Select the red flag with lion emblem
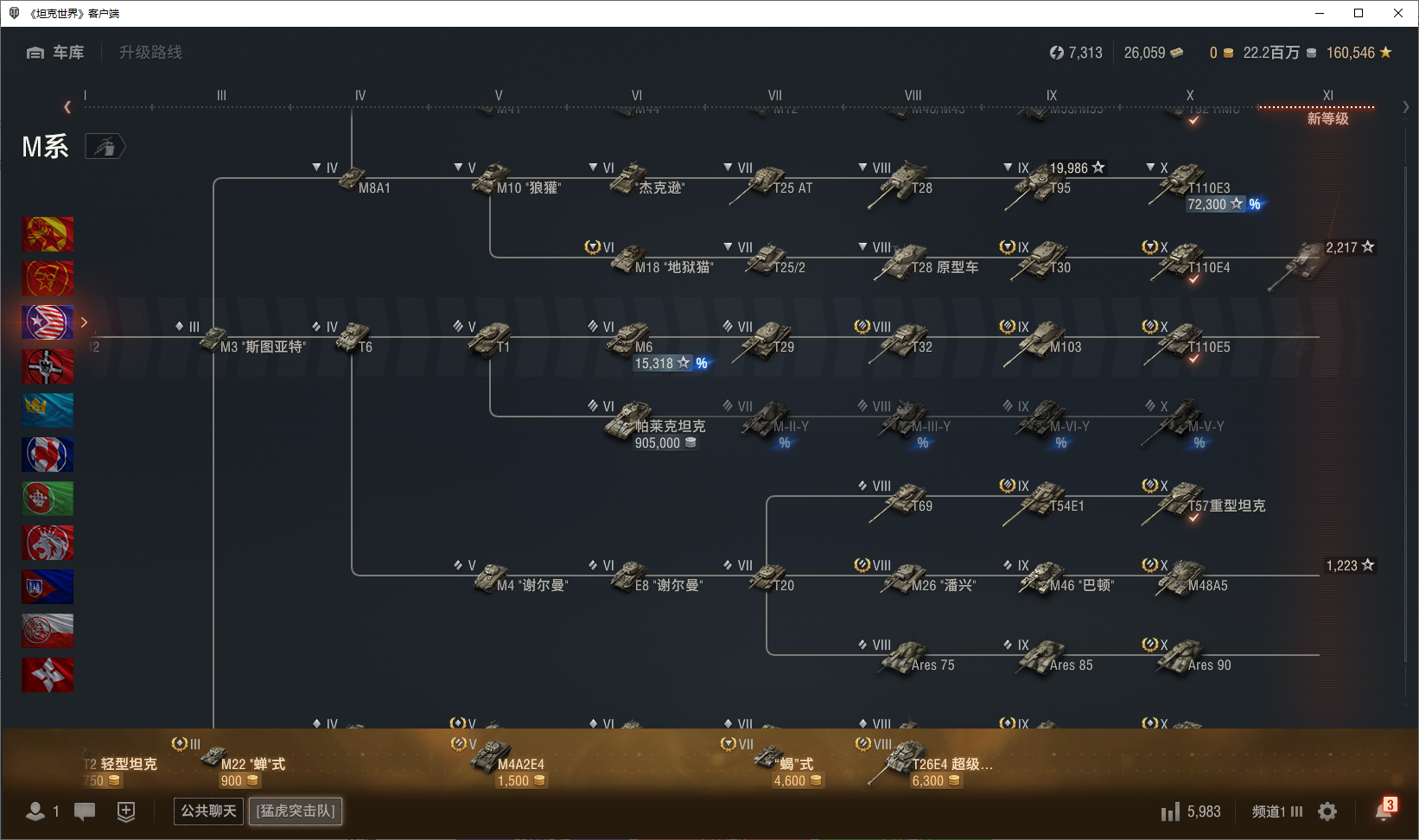Image resolution: width=1419 pixels, height=840 pixels. [48, 543]
